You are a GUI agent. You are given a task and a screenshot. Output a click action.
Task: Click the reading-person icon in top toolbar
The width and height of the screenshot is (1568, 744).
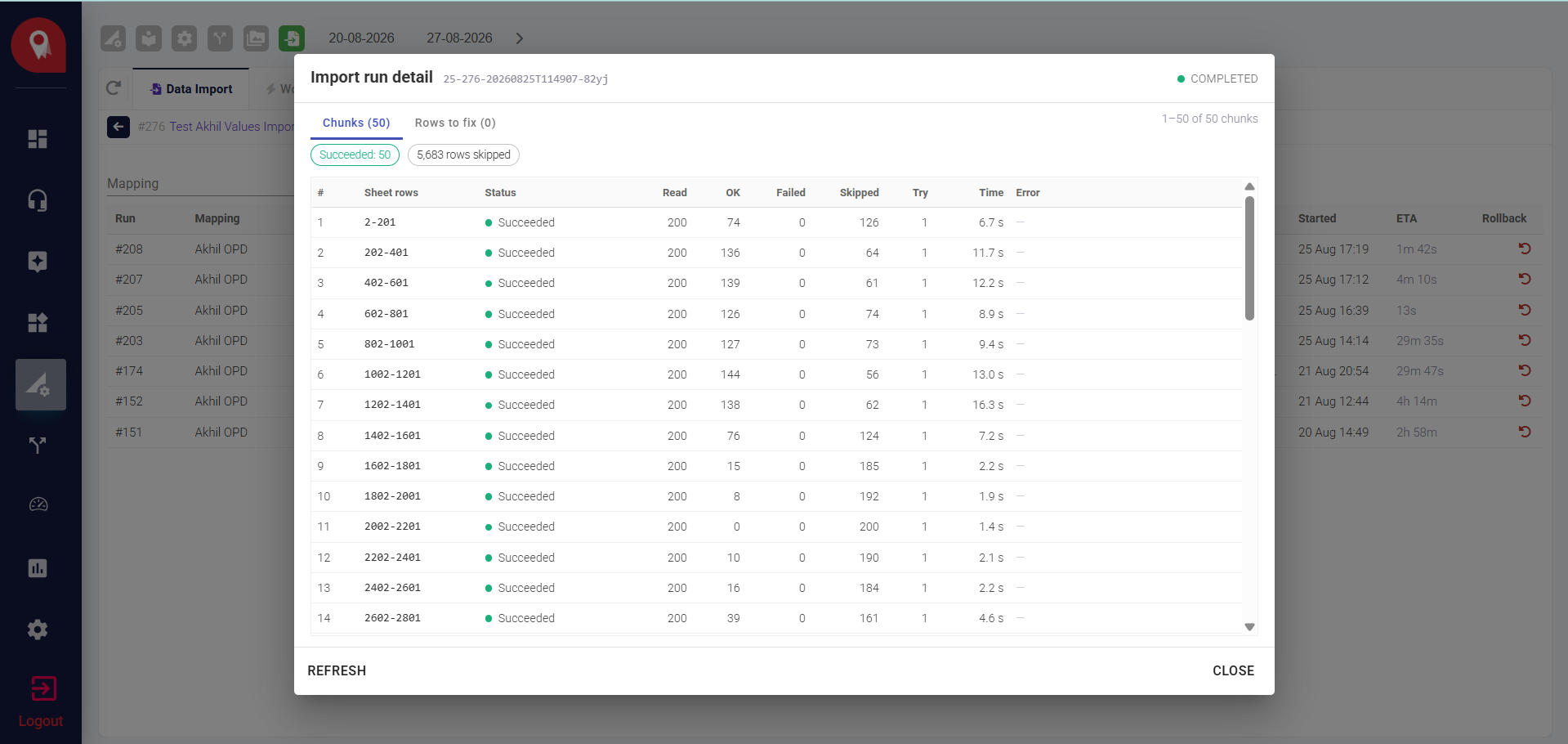pos(149,38)
